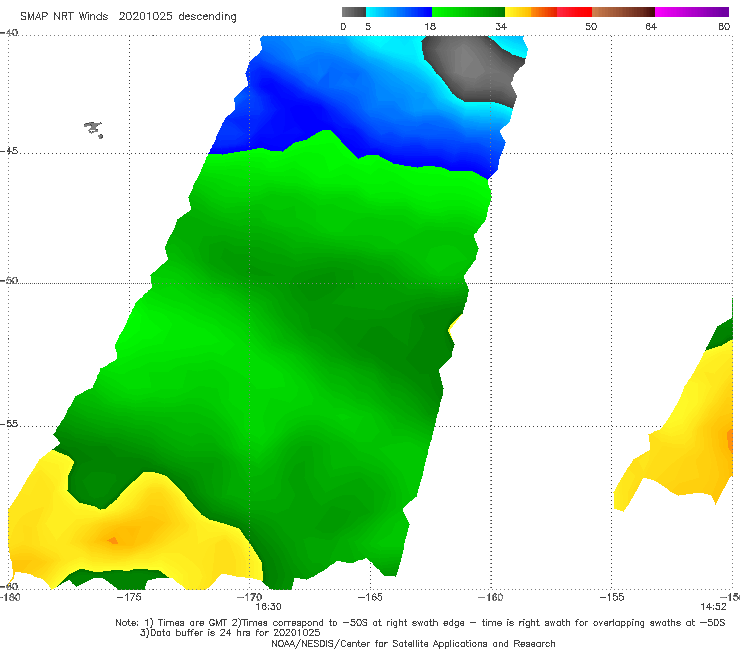Image resolution: width=740 pixels, height=650 pixels.
Task: Click the green 18-34 color bar segment
Action: pos(468,12)
